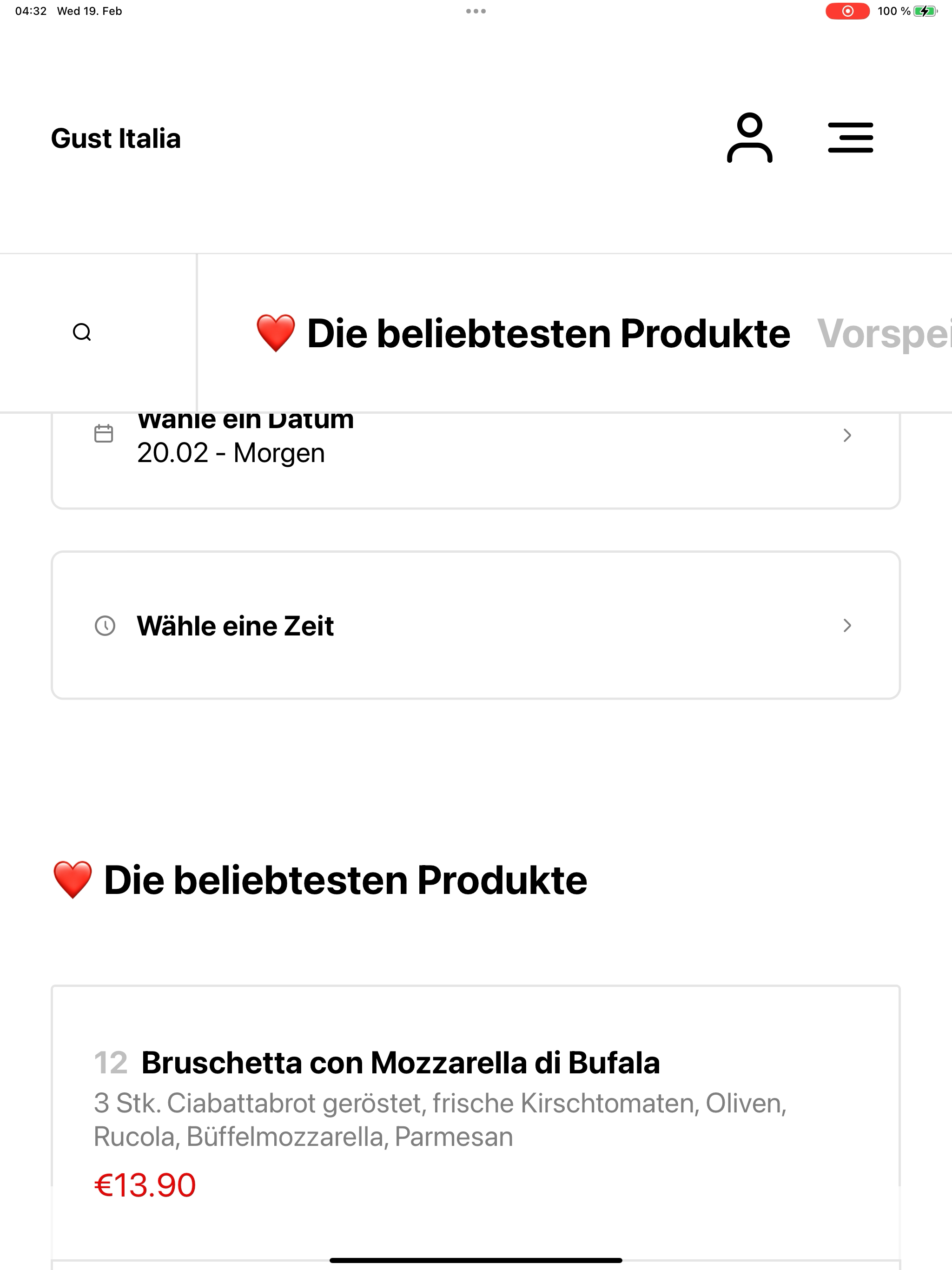
Task: Tap the three-dot multitasking icon at top
Action: coord(476,11)
